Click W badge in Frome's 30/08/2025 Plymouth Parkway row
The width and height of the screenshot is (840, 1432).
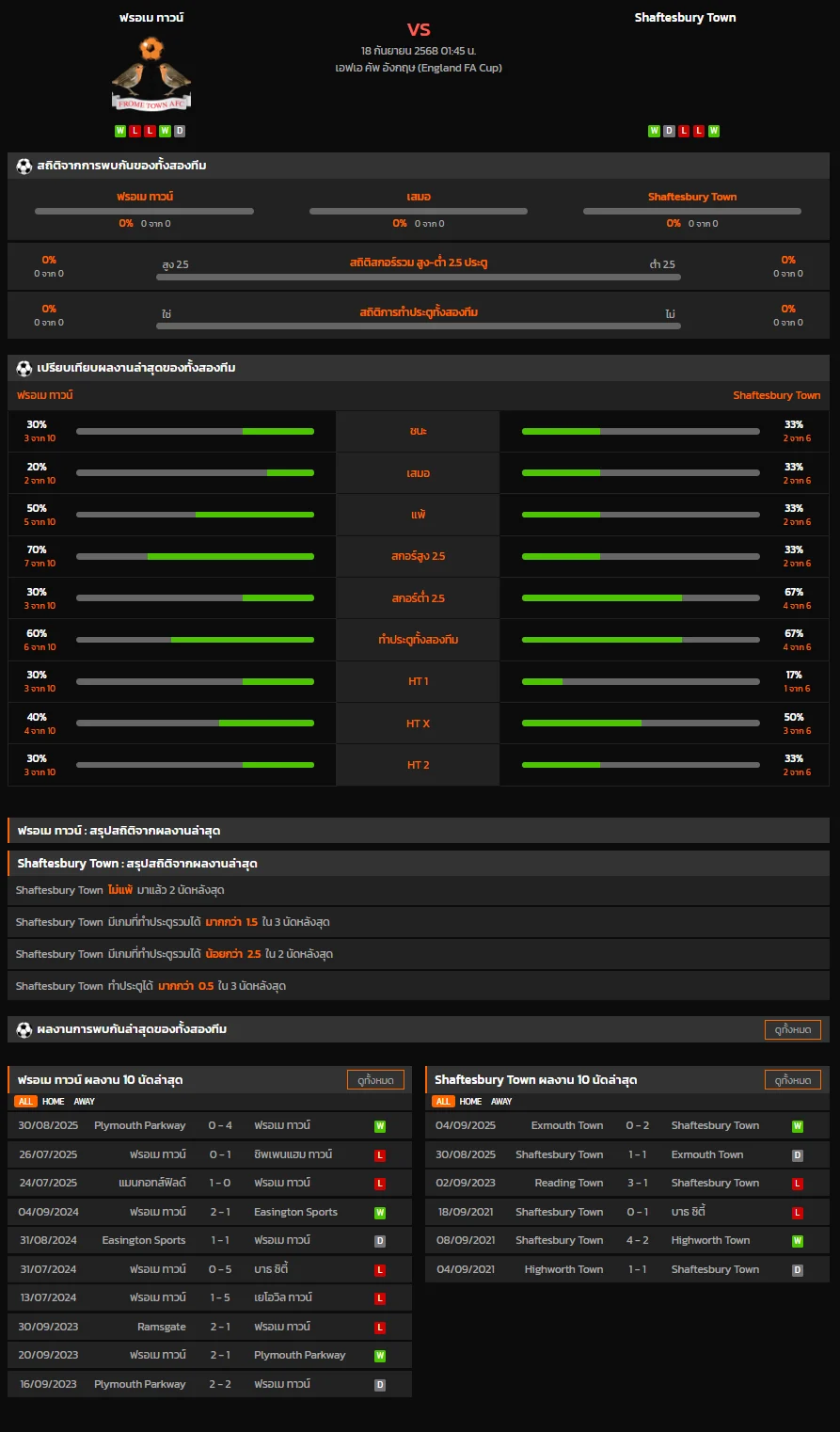click(380, 1126)
